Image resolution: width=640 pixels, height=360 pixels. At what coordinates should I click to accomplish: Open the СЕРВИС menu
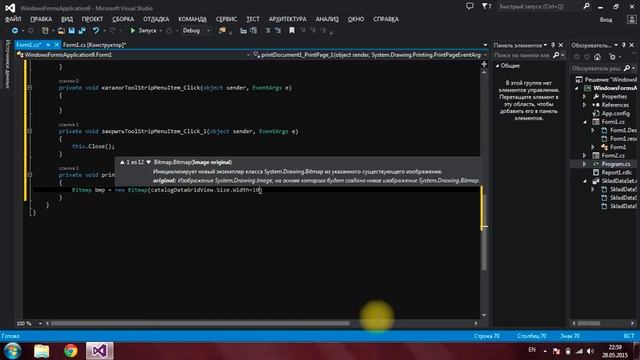[x=226, y=19]
